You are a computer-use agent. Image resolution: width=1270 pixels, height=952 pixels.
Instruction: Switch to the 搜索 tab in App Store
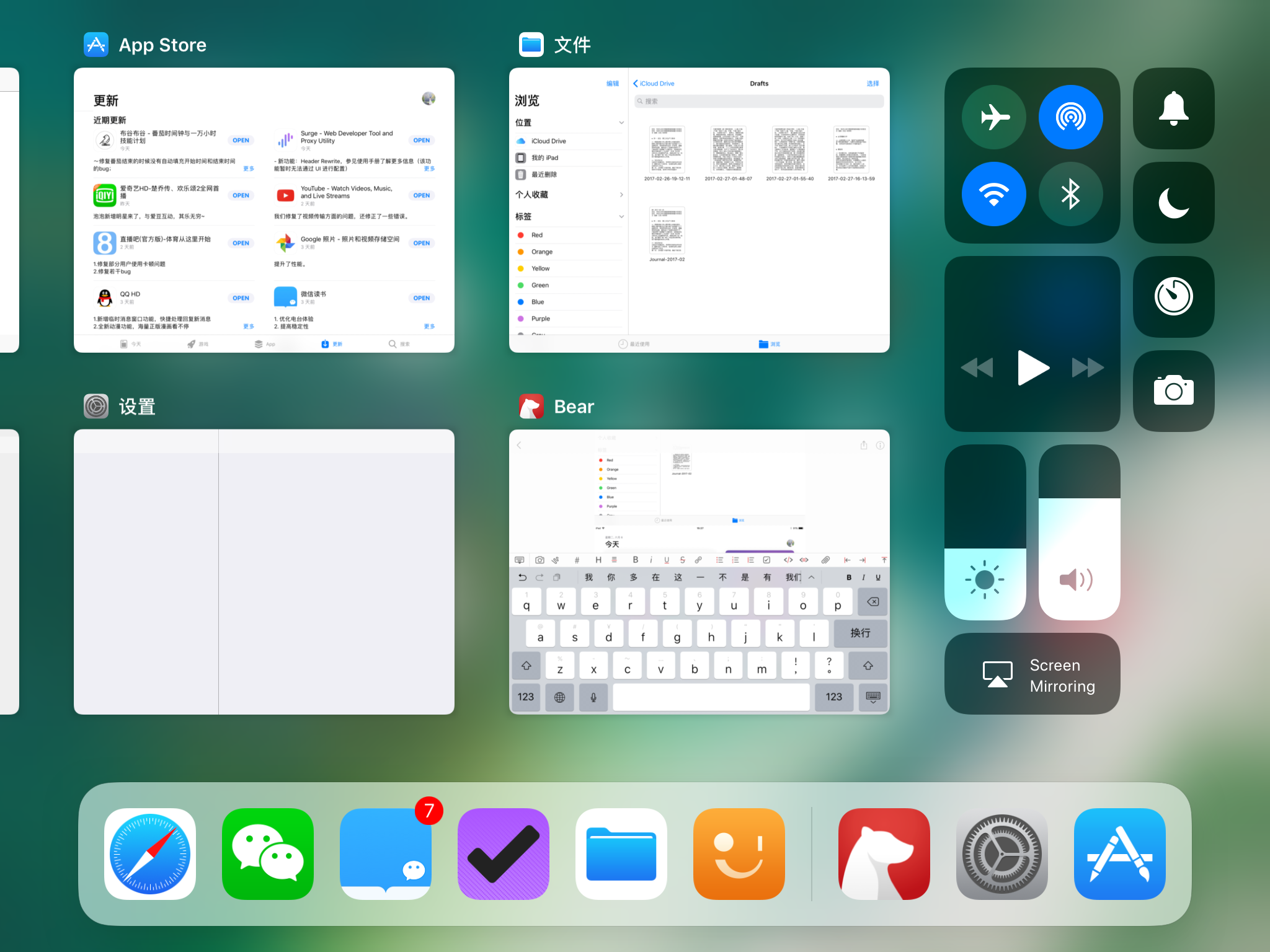click(399, 344)
